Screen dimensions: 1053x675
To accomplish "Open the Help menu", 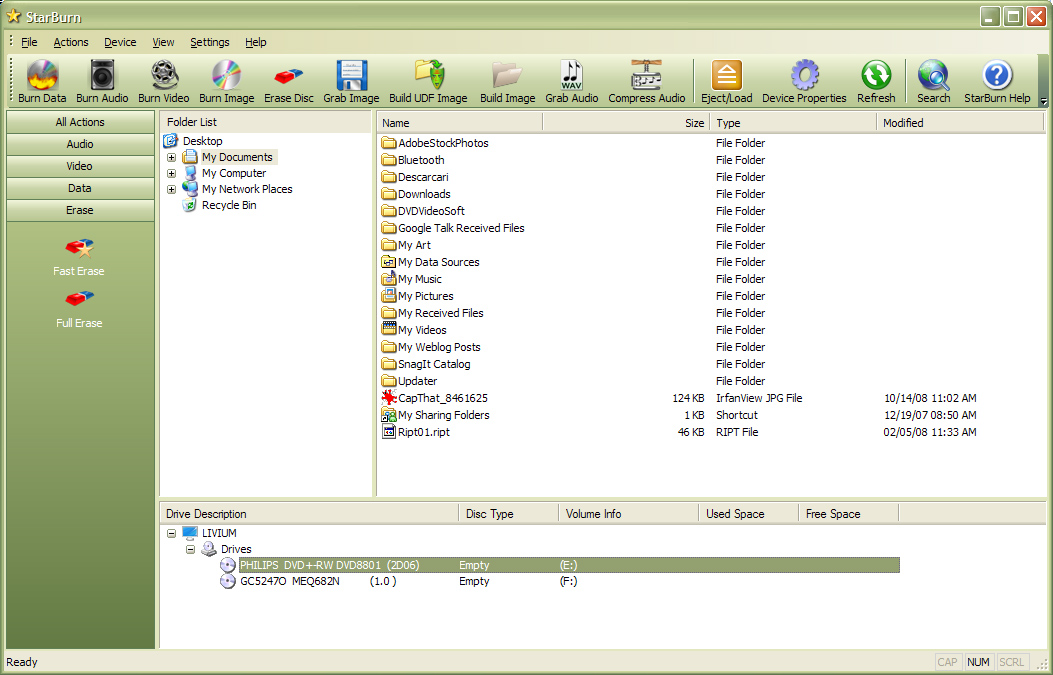I will click(256, 42).
